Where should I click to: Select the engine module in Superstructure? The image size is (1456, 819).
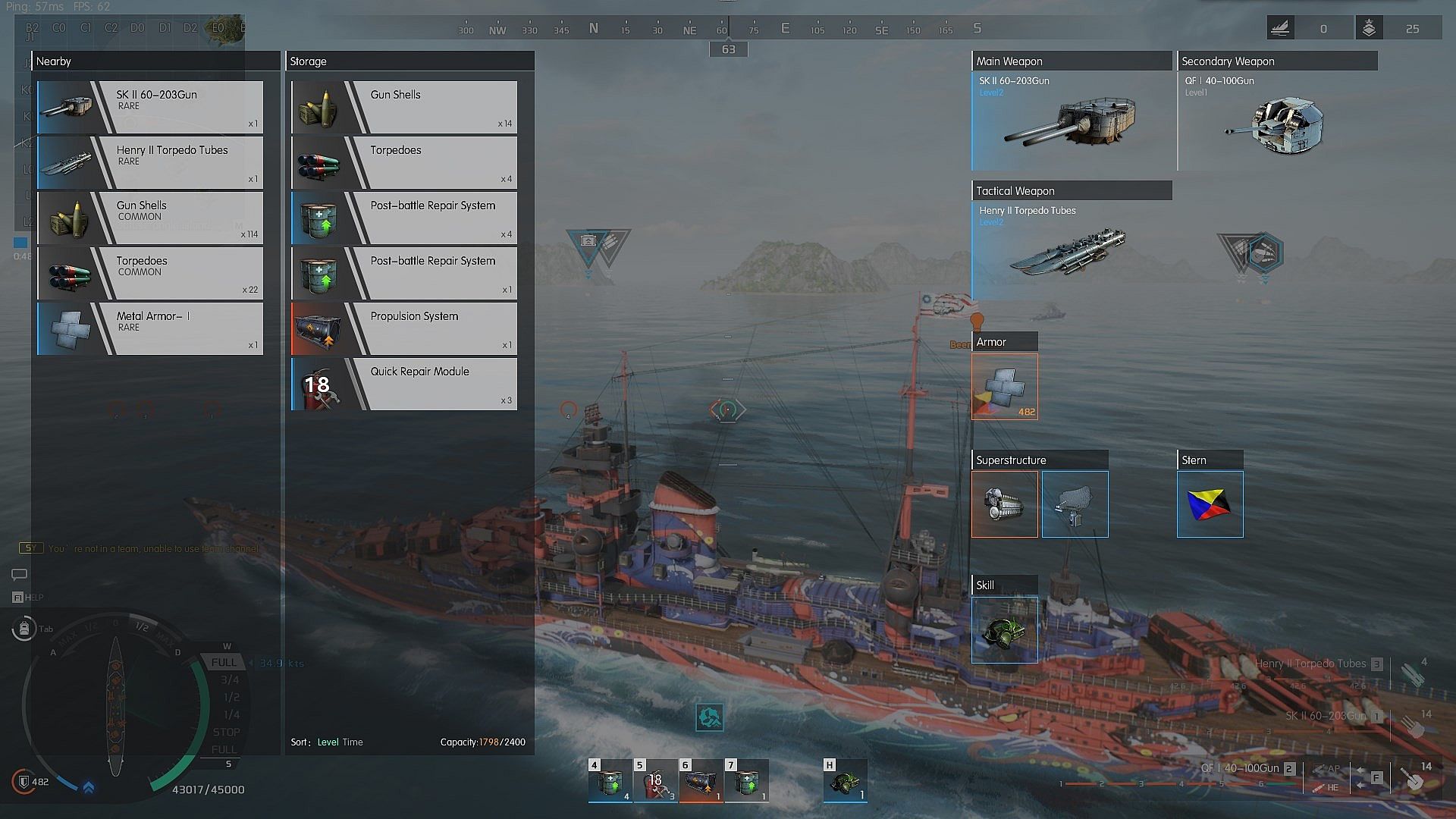point(1004,504)
